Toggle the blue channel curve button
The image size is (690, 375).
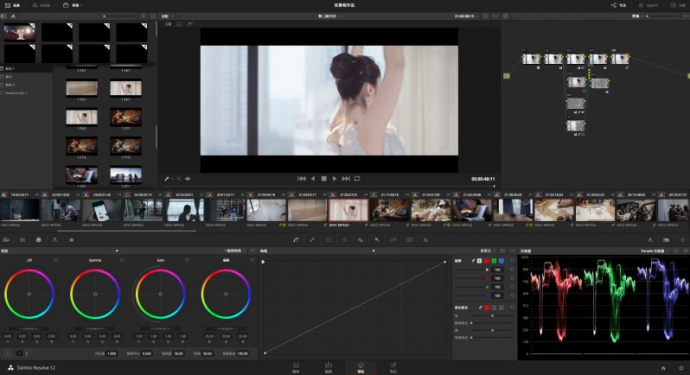coord(501,261)
